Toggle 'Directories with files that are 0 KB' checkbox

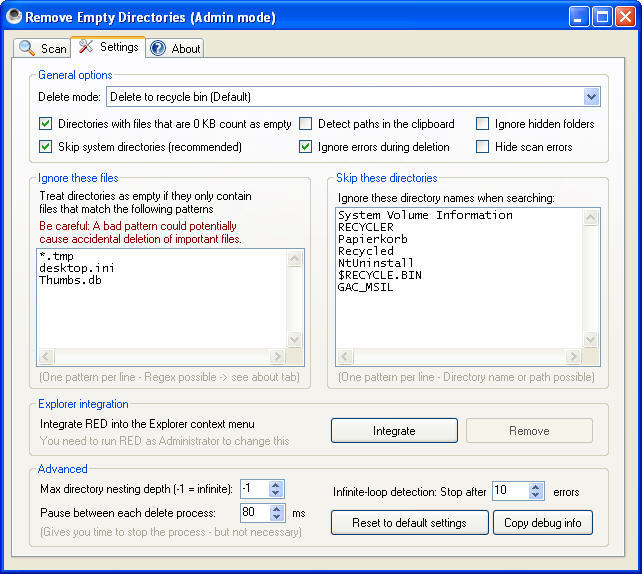click(x=46, y=124)
